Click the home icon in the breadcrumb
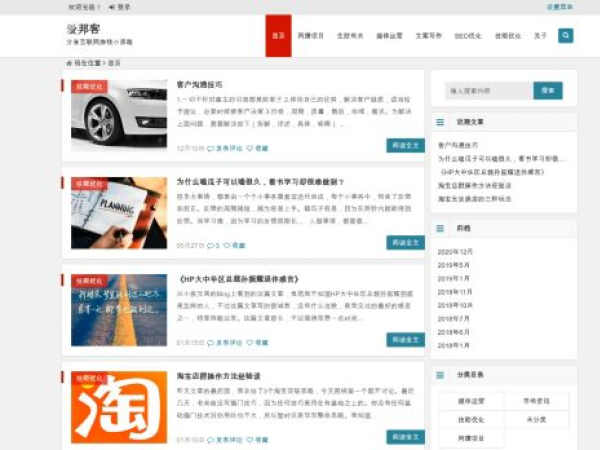Image resolution: width=600 pixels, height=450 pixels. 69,63
